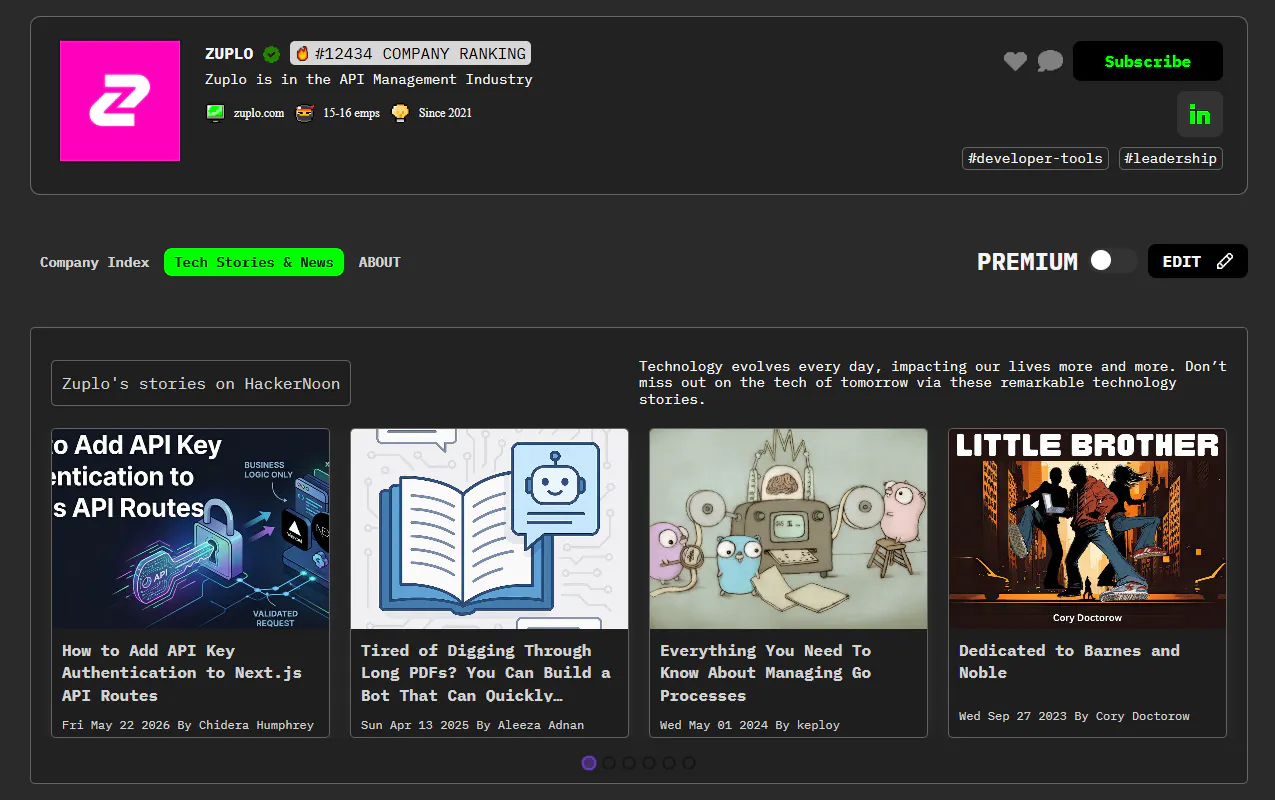Open 'Everything You Need To Know' Go title

tap(766, 673)
